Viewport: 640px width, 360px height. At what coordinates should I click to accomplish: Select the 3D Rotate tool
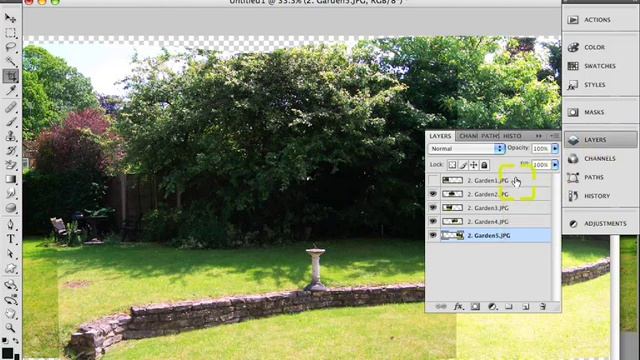point(11,284)
